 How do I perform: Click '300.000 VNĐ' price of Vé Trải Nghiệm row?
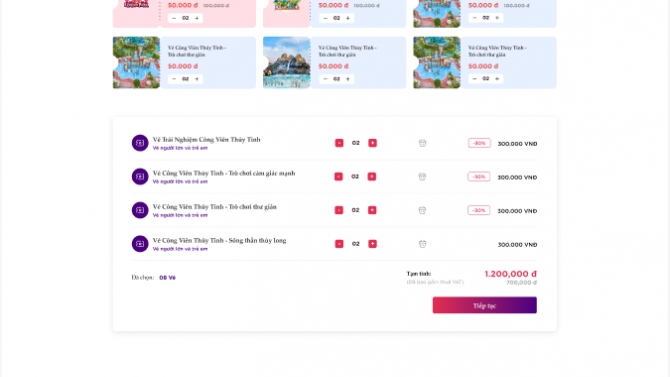(x=517, y=144)
